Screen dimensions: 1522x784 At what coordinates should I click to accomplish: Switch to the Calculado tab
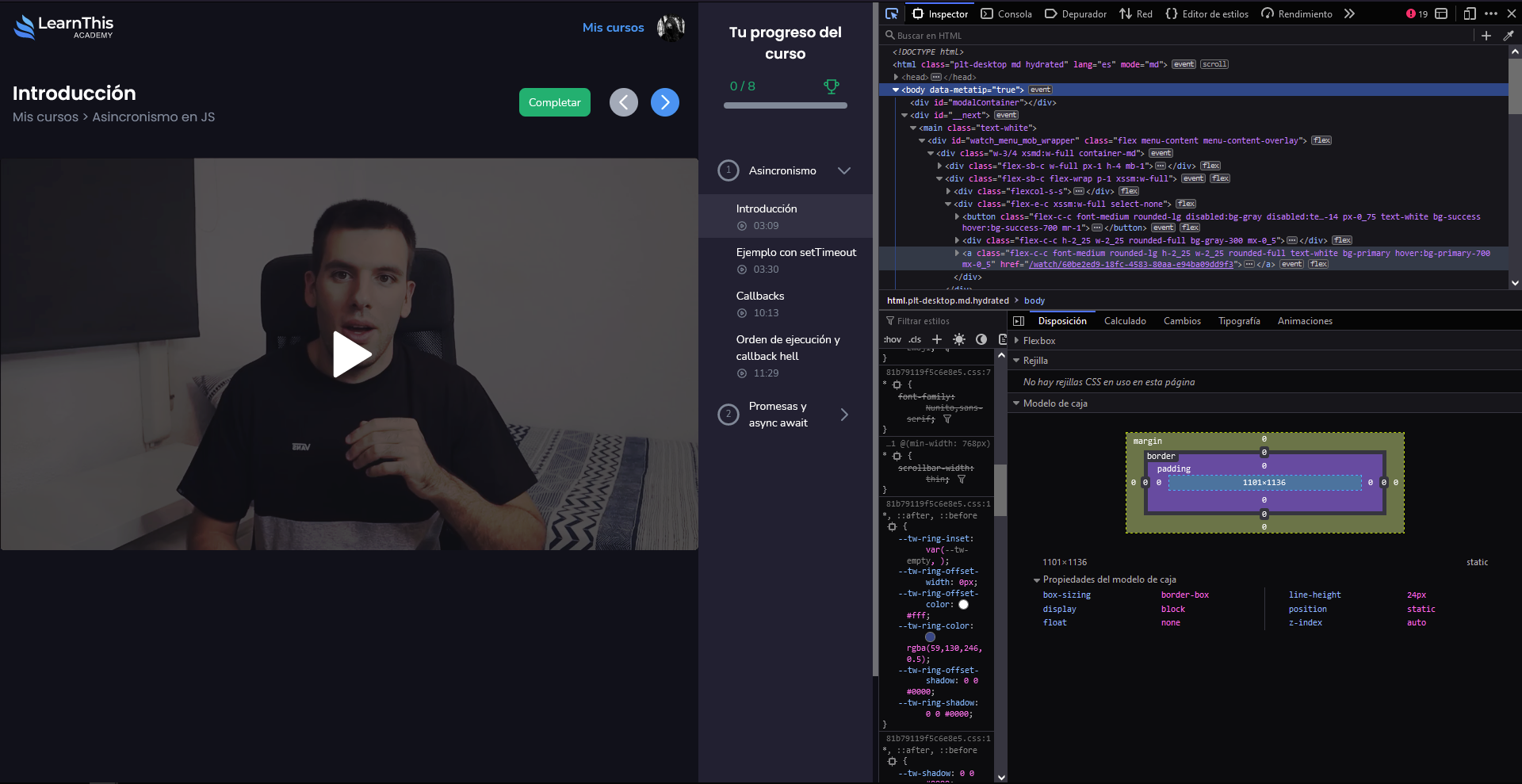pyautogui.click(x=1125, y=321)
